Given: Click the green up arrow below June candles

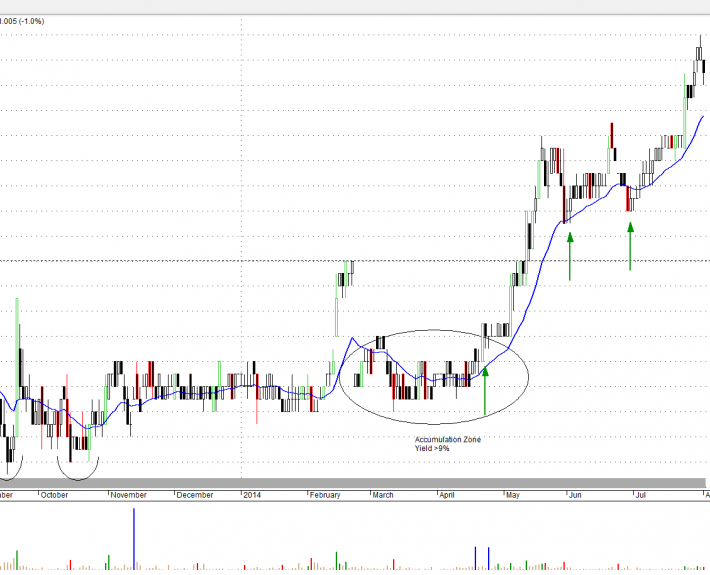Looking at the screenshot, I should coord(570,254).
